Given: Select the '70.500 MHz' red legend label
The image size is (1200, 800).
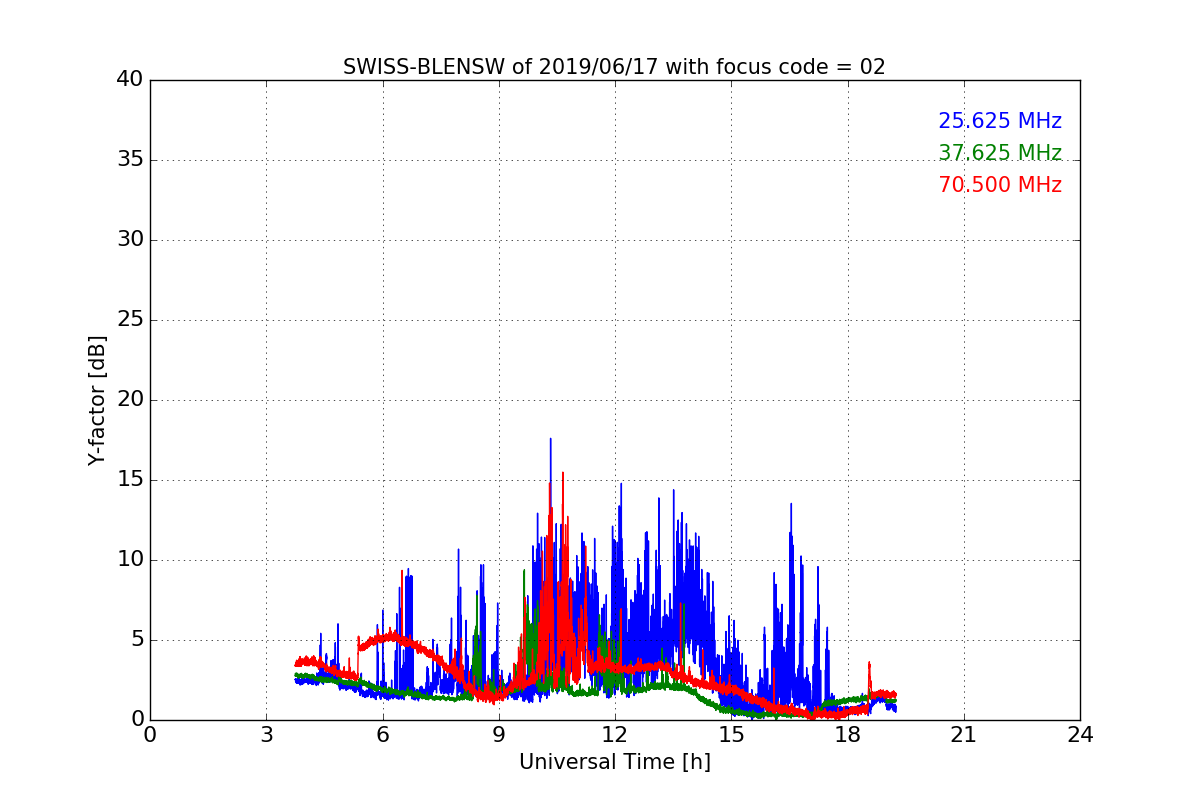Looking at the screenshot, I should click(x=1000, y=185).
